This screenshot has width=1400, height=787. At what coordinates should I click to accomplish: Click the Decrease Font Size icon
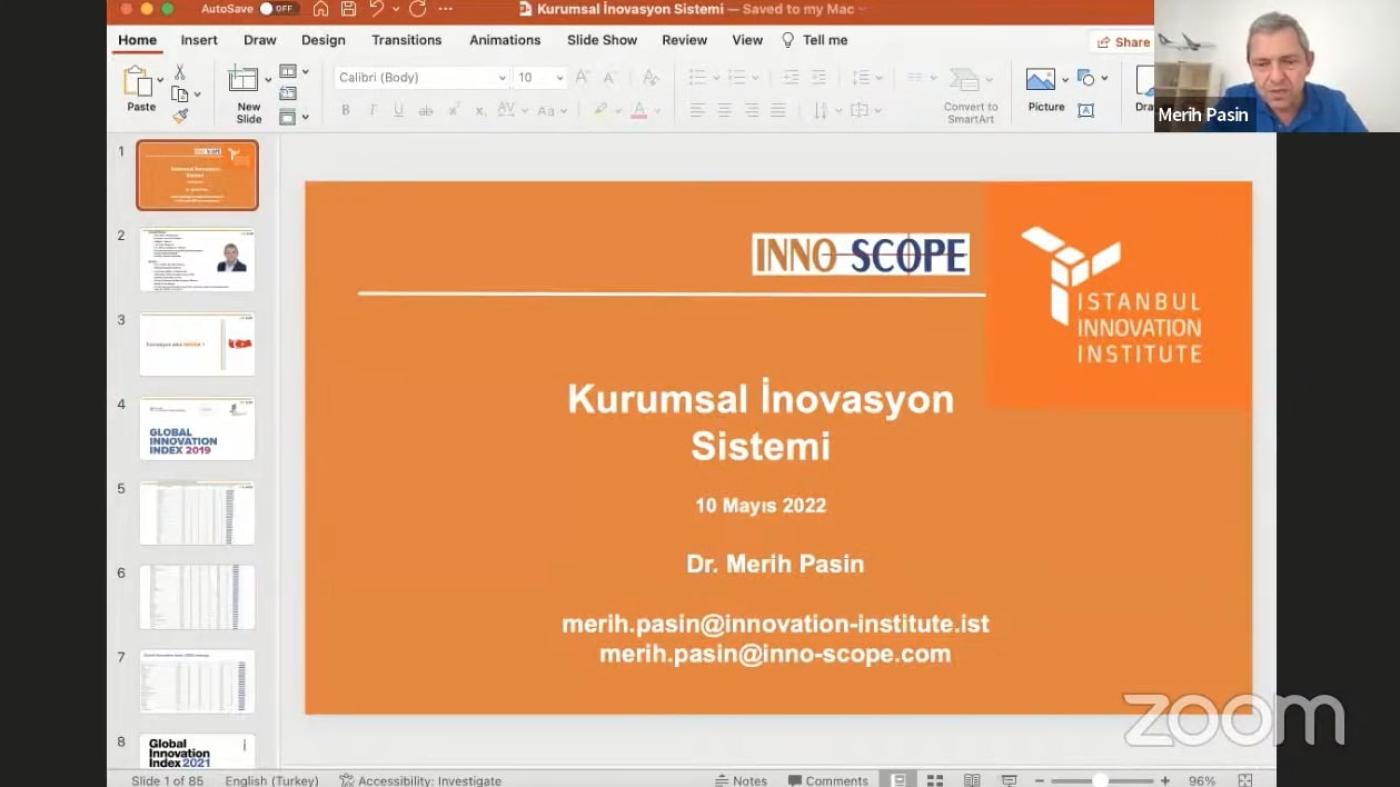point(609,77)
